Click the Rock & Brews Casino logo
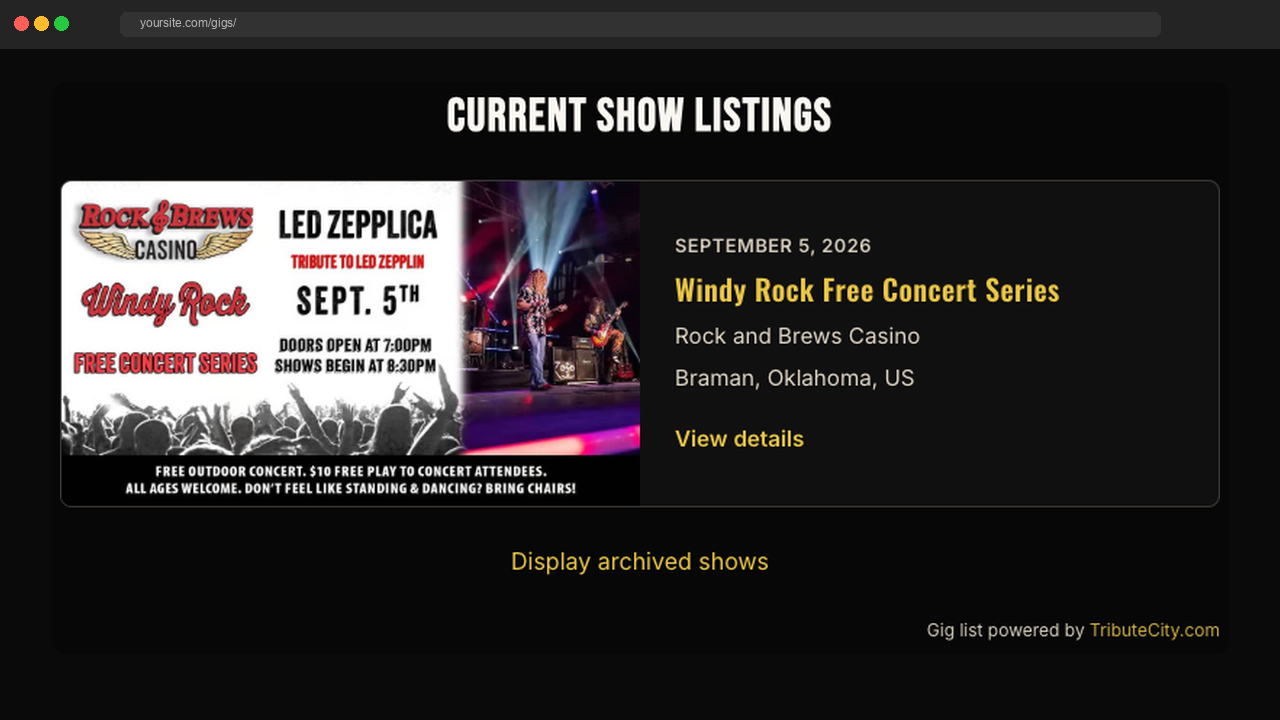 pos(166,231)
